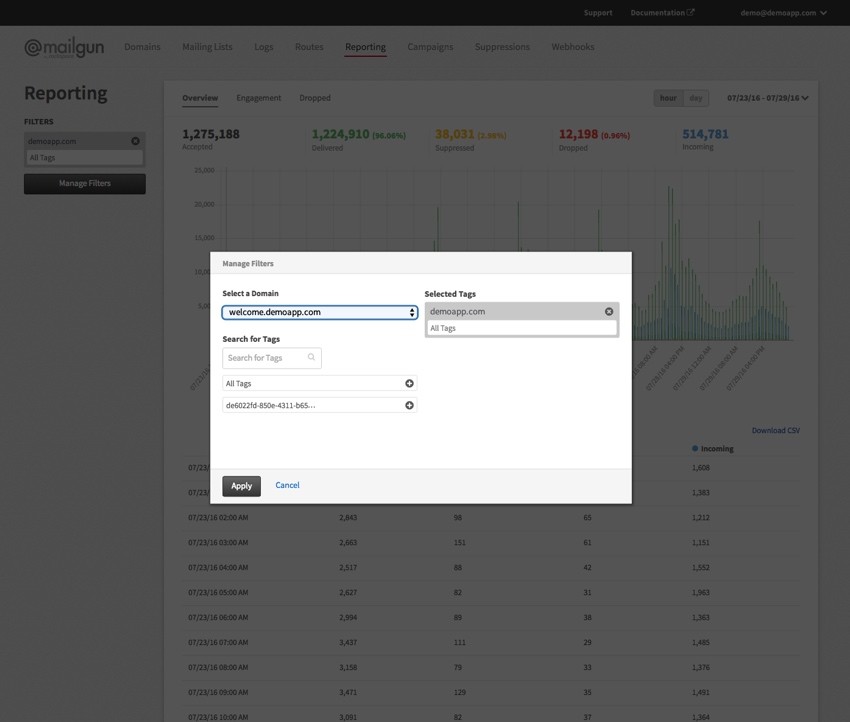Screen dimensions: 850x722
Task: Click the 1,275,188 Accepted statistic
Action: [x=211, y=139]
